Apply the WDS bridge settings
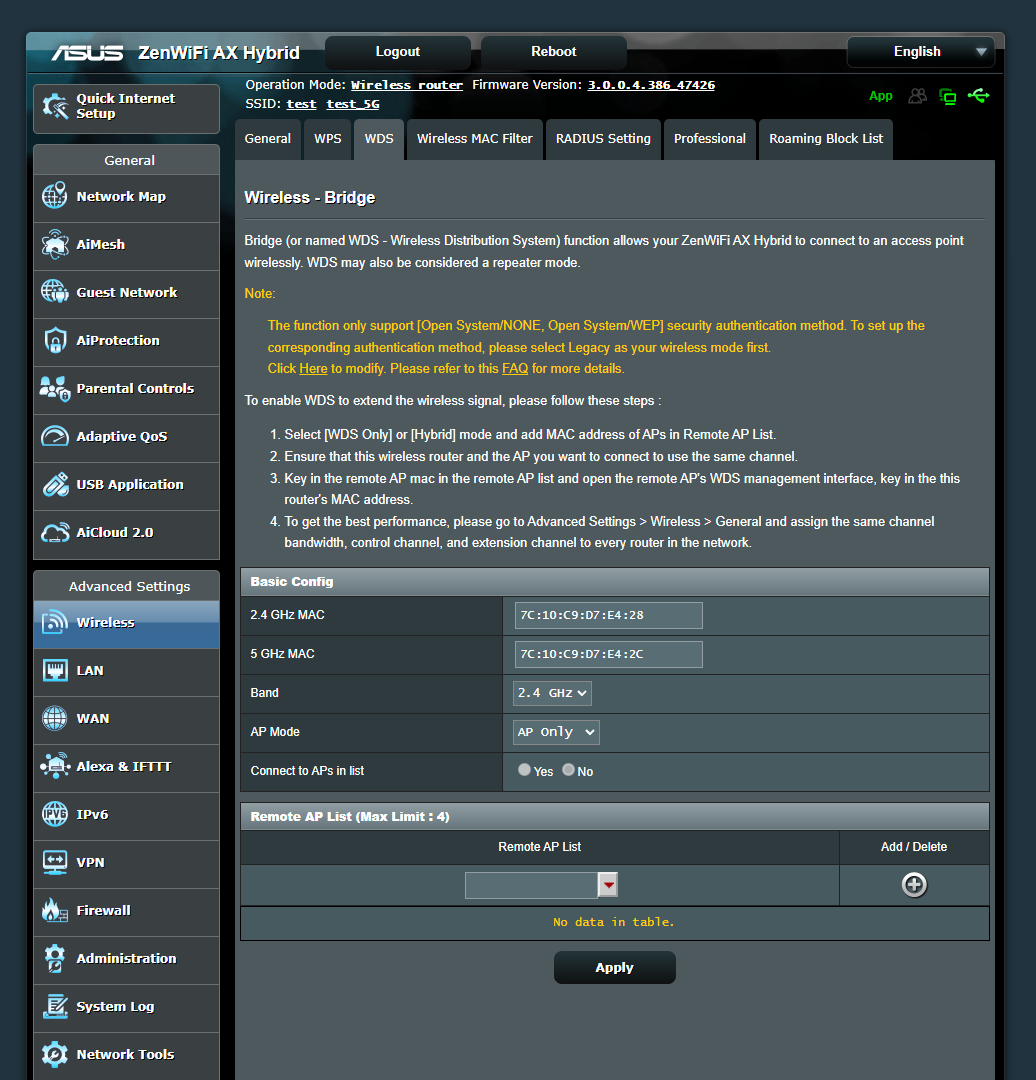 pos(614,967)
